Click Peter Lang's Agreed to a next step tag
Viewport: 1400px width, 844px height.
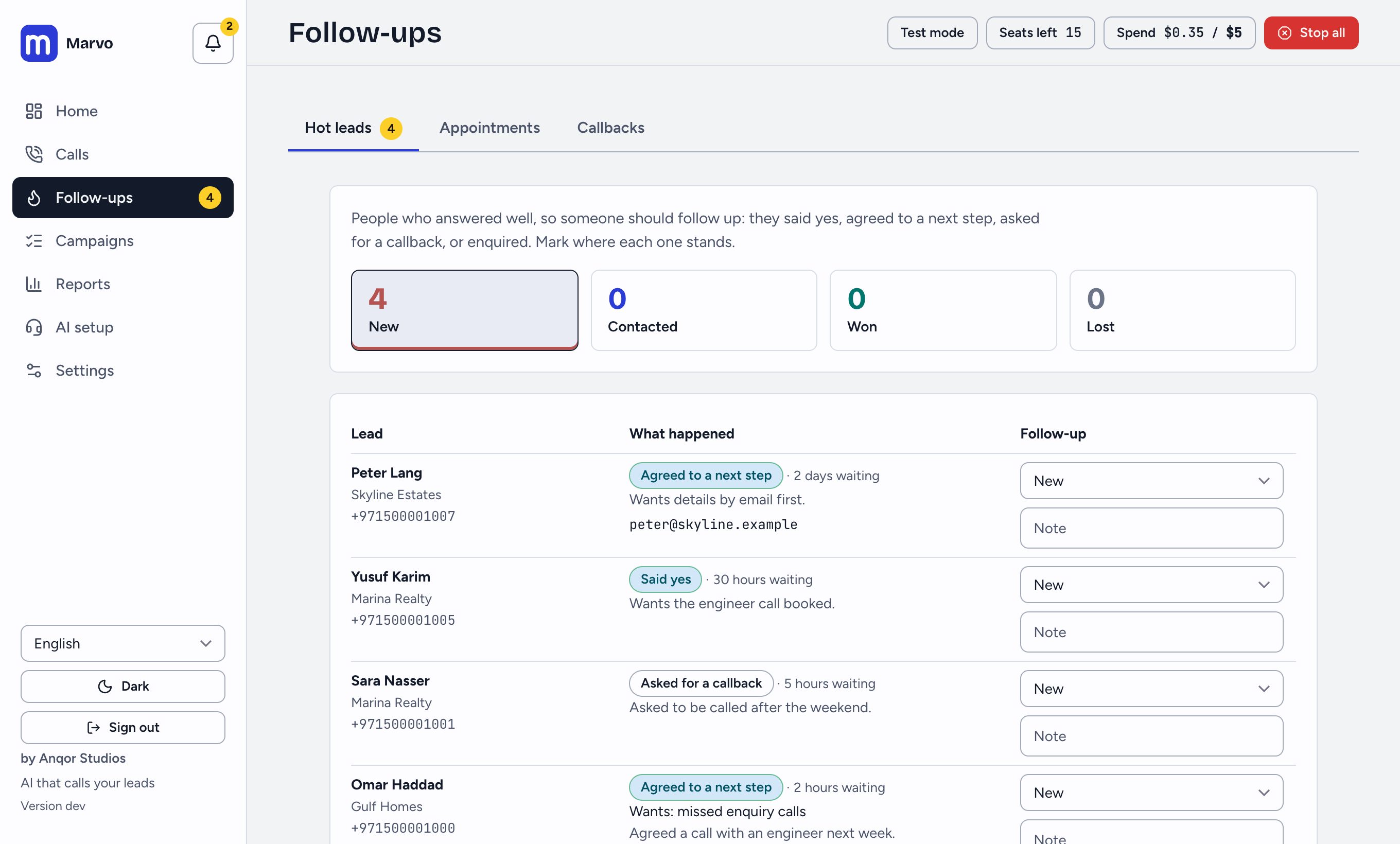tap(706, 476)
